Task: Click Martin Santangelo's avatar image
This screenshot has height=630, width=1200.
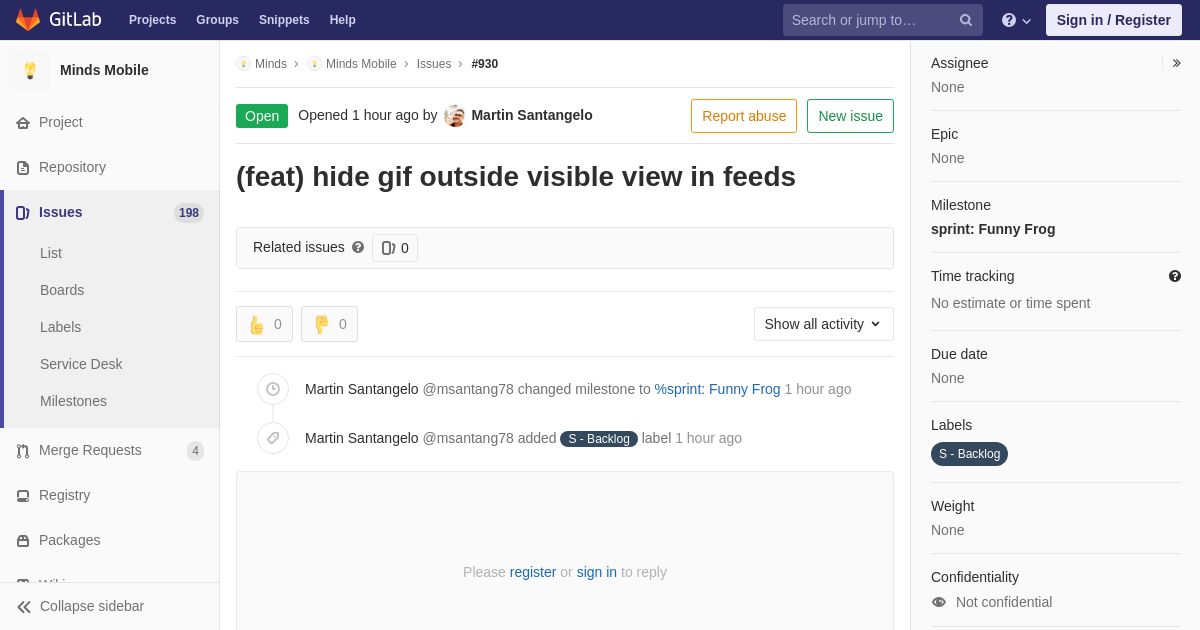Action: click(x=455, y=116)
